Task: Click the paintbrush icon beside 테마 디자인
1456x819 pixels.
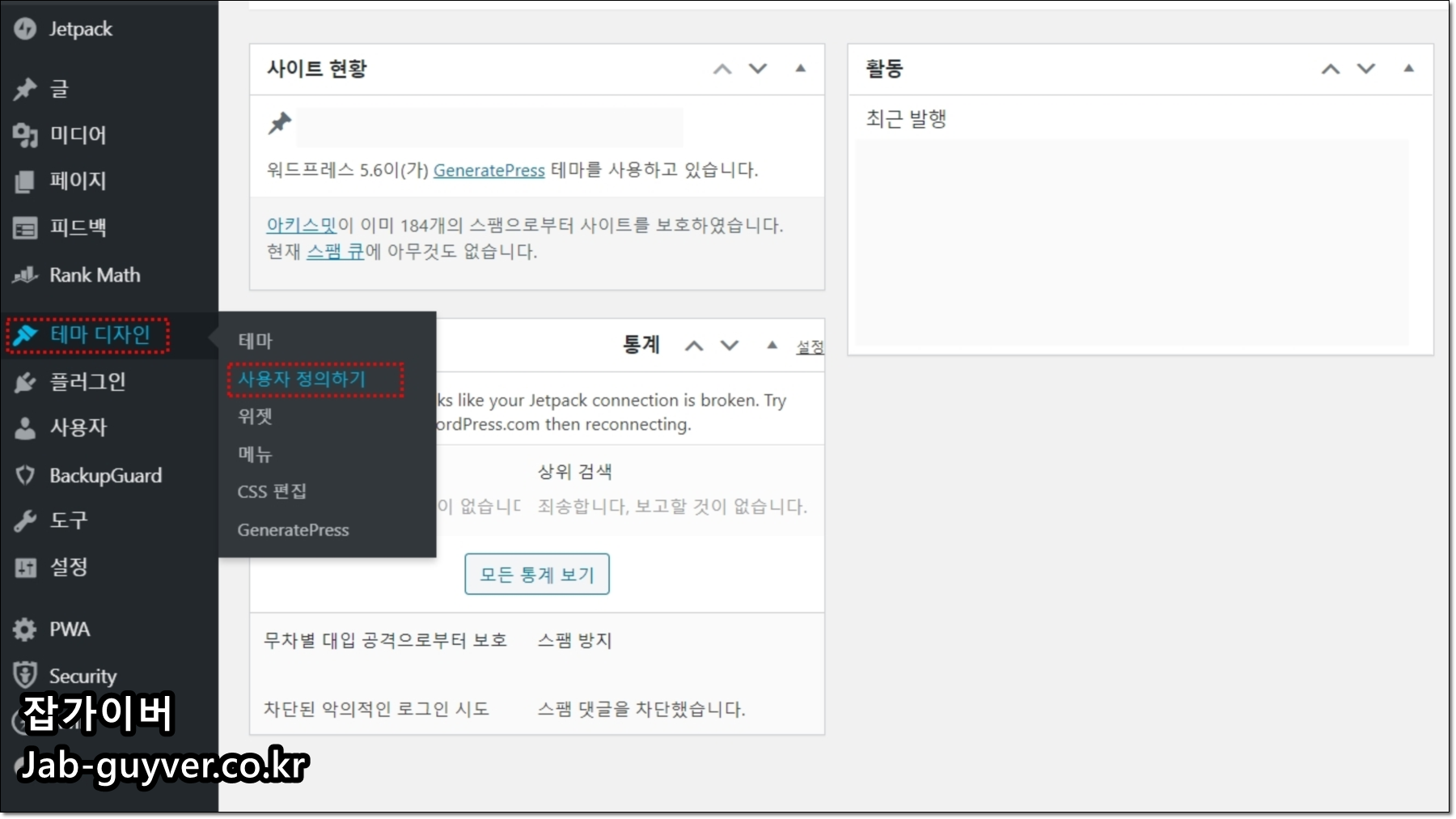Action: (25, 334)
